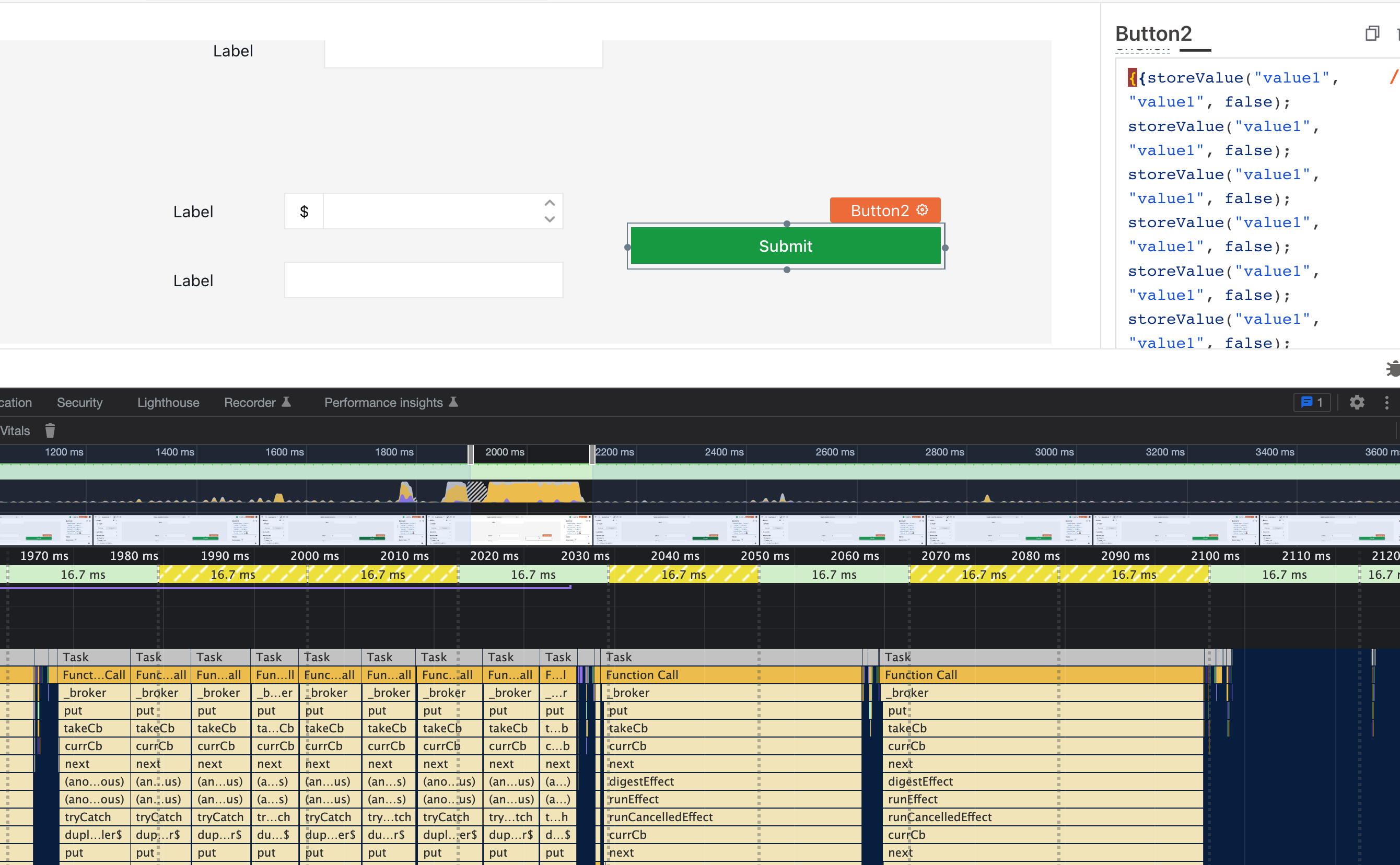The width and height of the screenshot is (1400, 865).
Task: Open the issues counter badge showing 1
Action: tap(1311, 402)
